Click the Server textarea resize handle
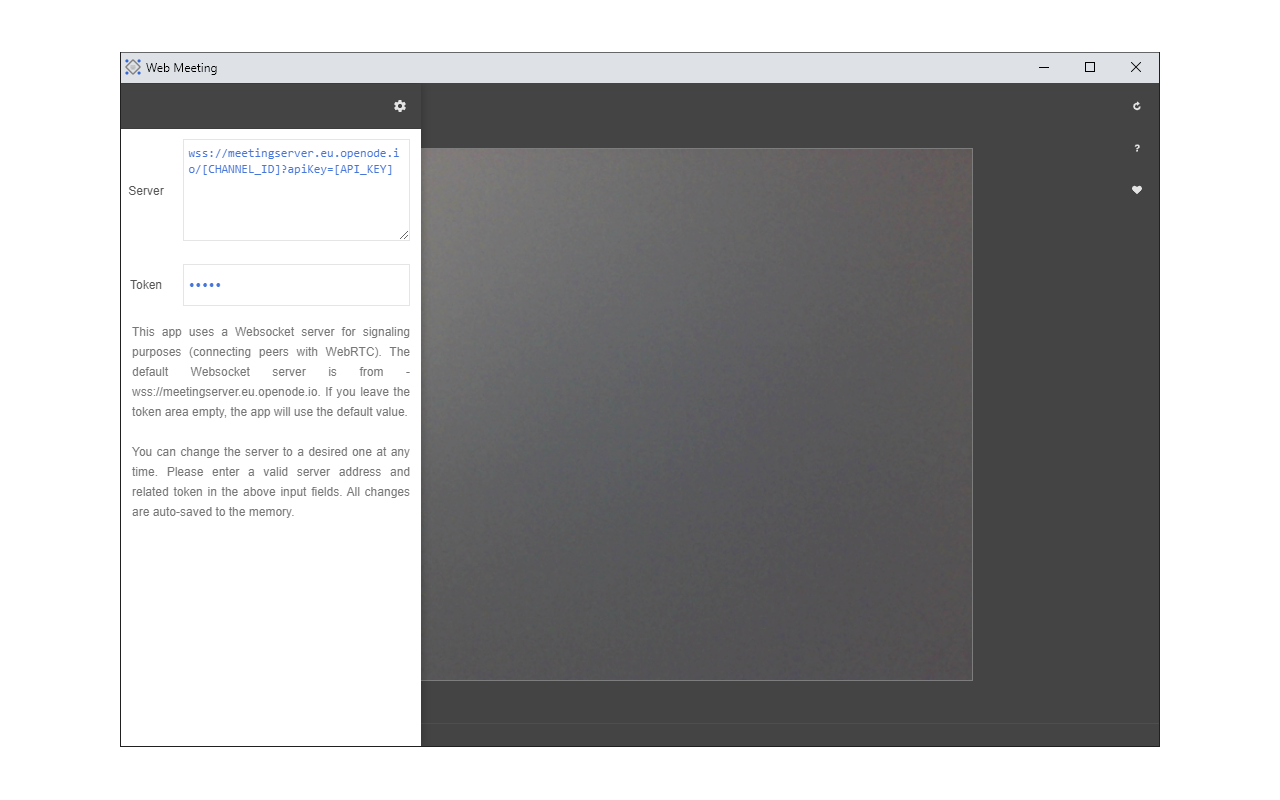Screen dimensions: 1280x800 click(x=405, y=235)
